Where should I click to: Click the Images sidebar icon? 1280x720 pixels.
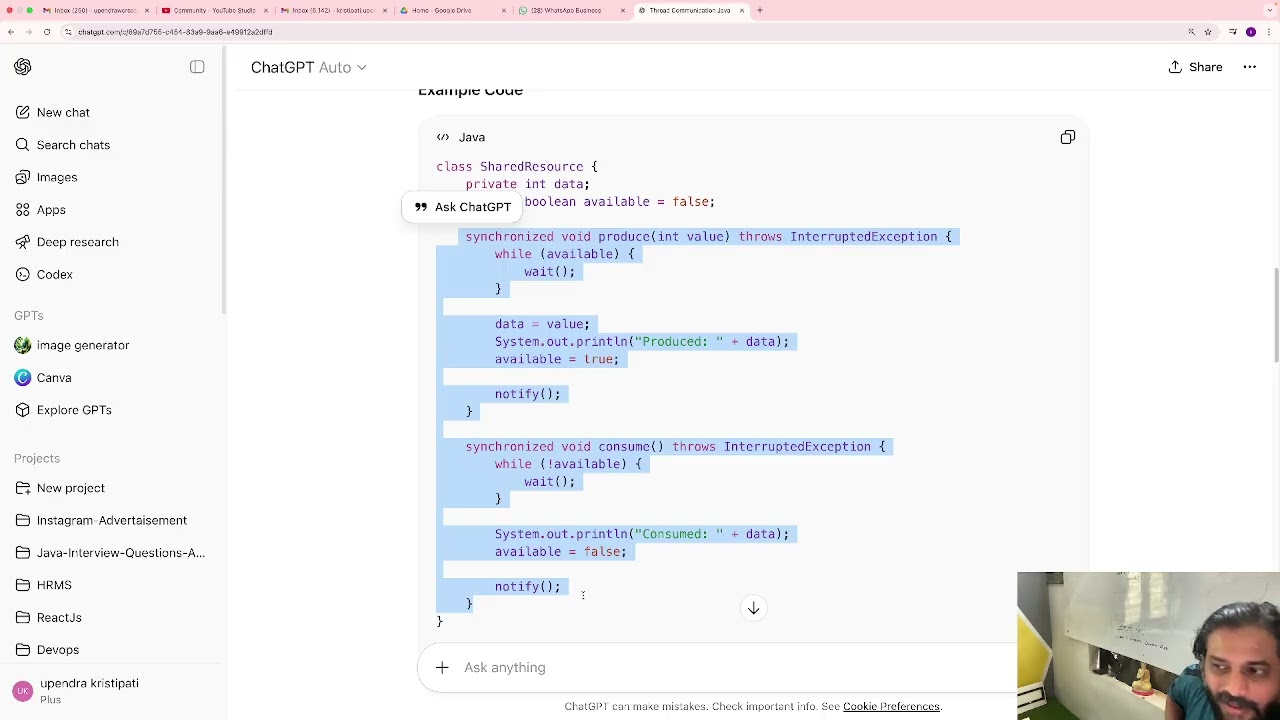[x=23, y=177]
